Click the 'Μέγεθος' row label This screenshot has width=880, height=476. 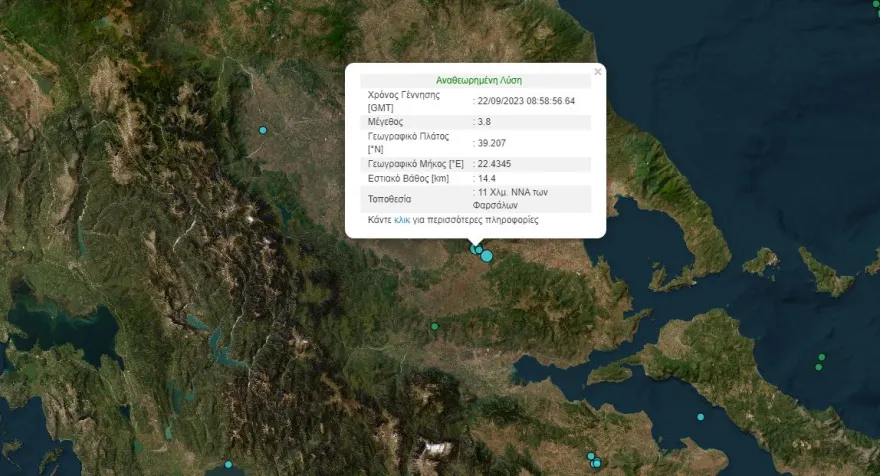click(x=385, y=121)
